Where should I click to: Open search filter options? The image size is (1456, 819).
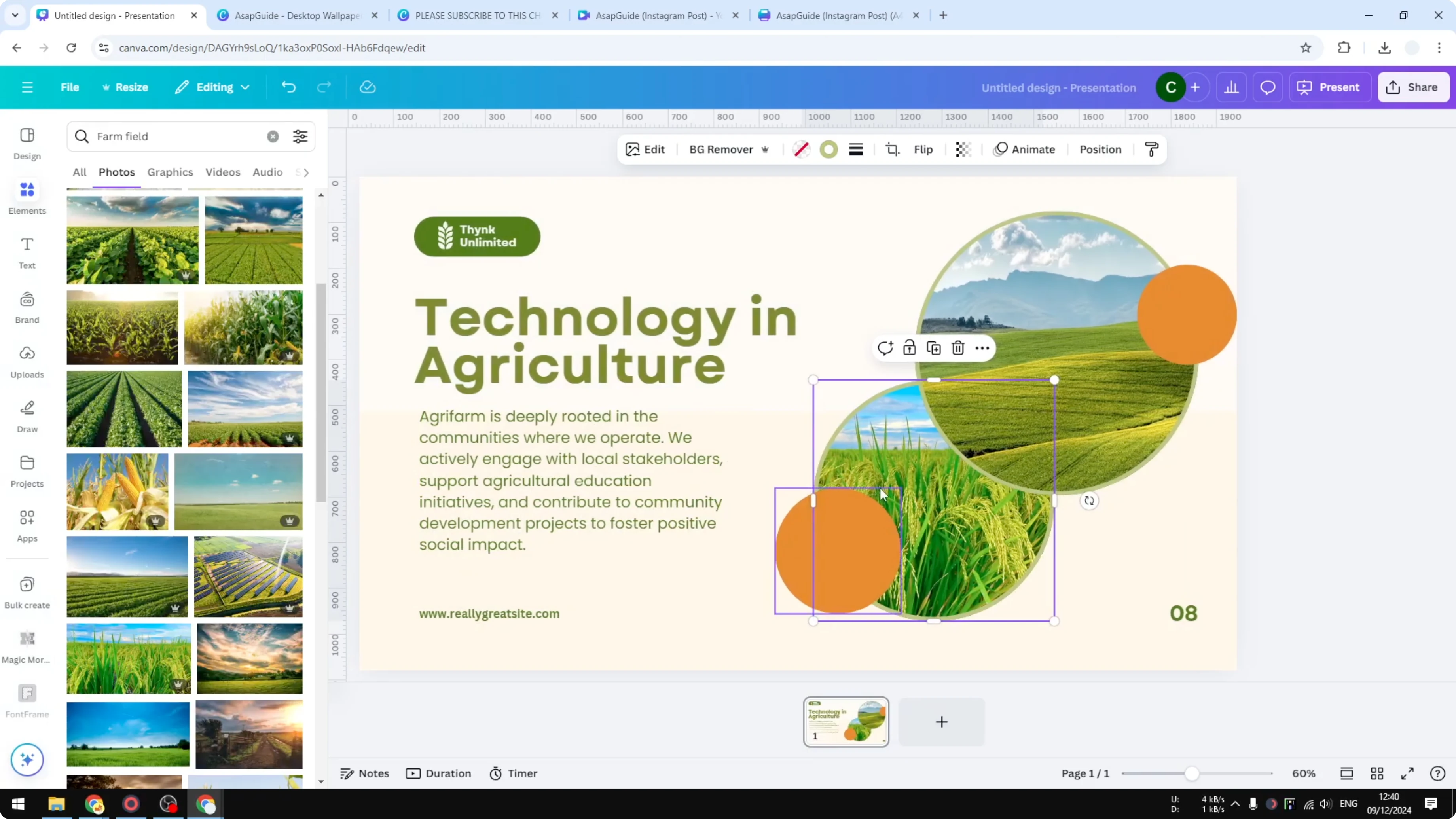[300, 136]
